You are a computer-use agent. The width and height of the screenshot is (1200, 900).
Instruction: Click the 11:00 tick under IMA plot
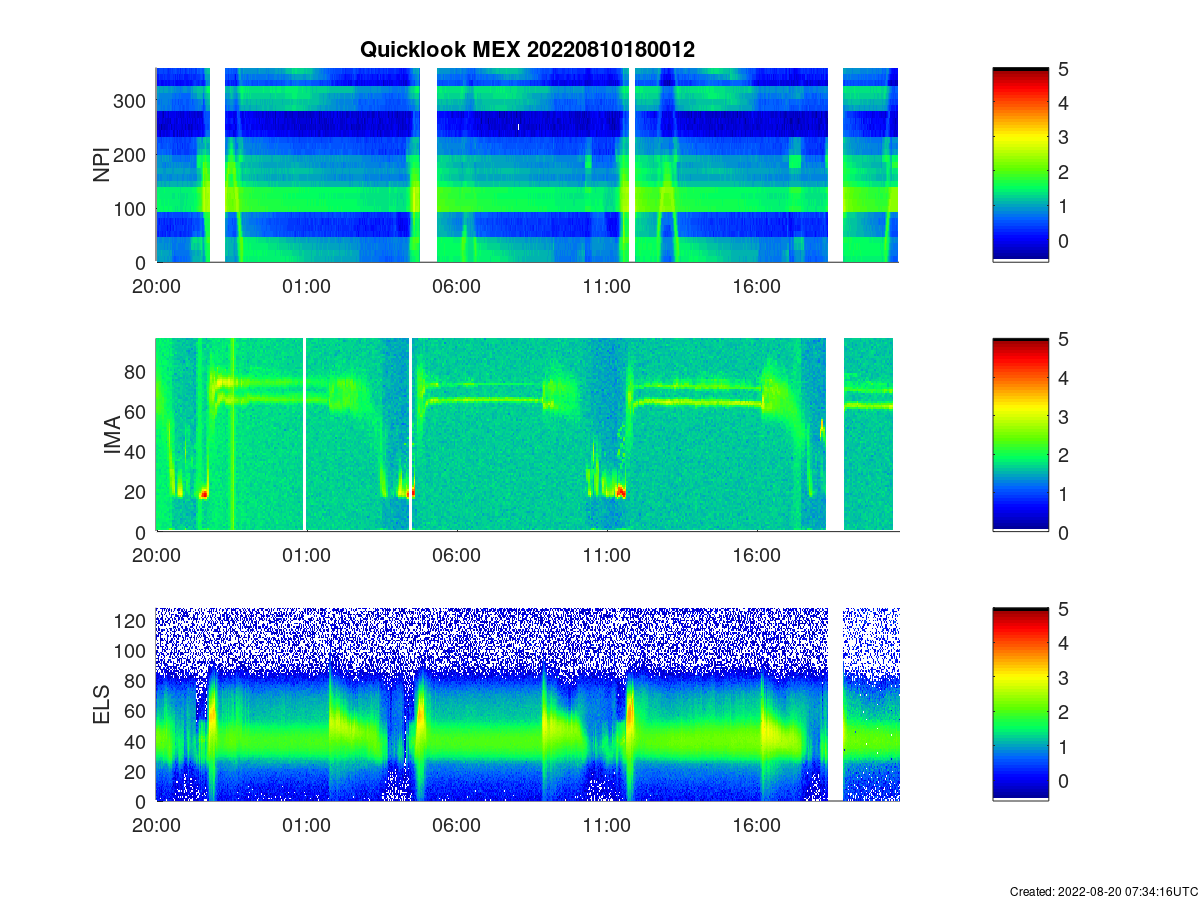606,556
